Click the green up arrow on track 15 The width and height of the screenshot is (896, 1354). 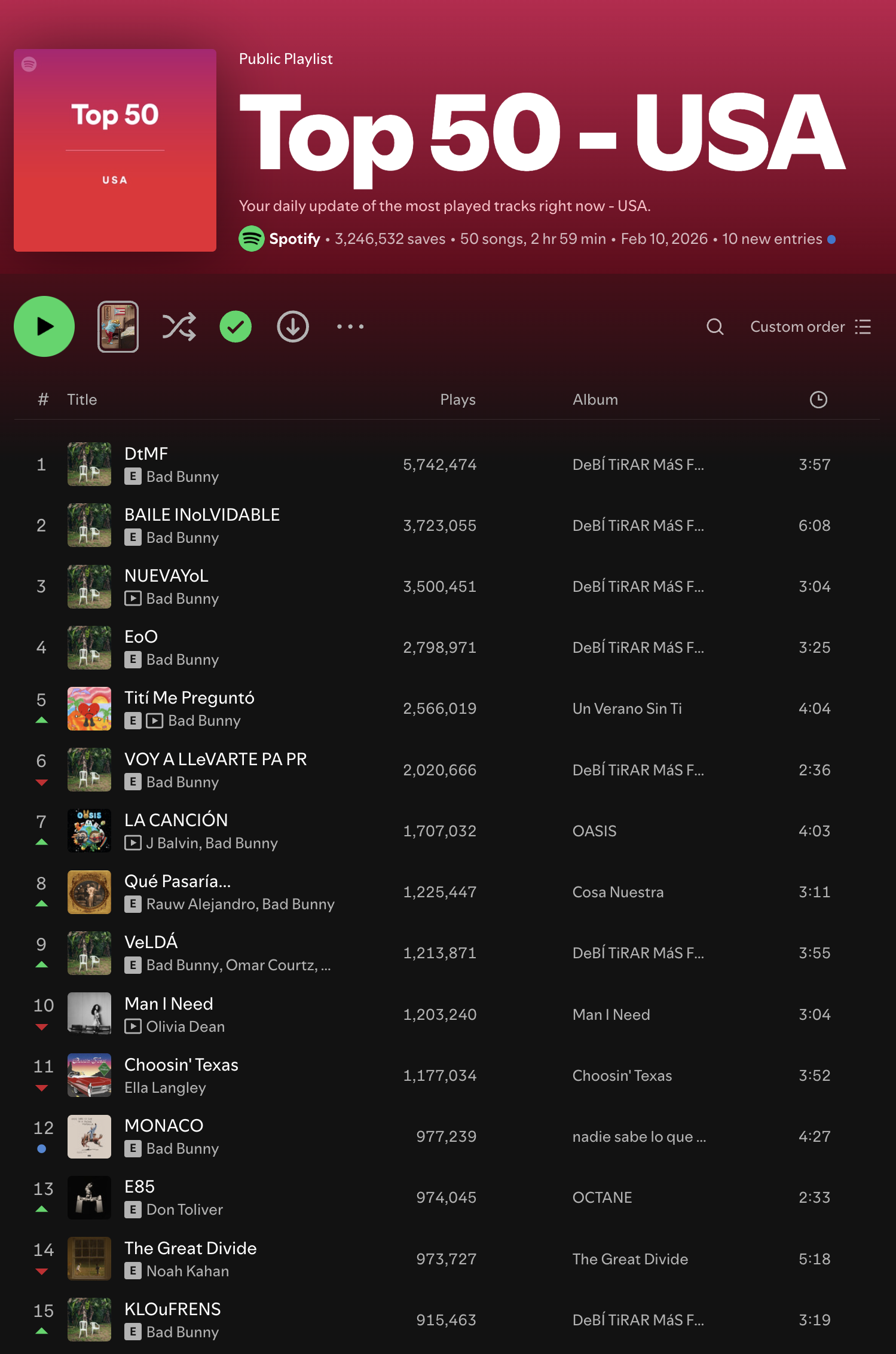point(41,1331)
